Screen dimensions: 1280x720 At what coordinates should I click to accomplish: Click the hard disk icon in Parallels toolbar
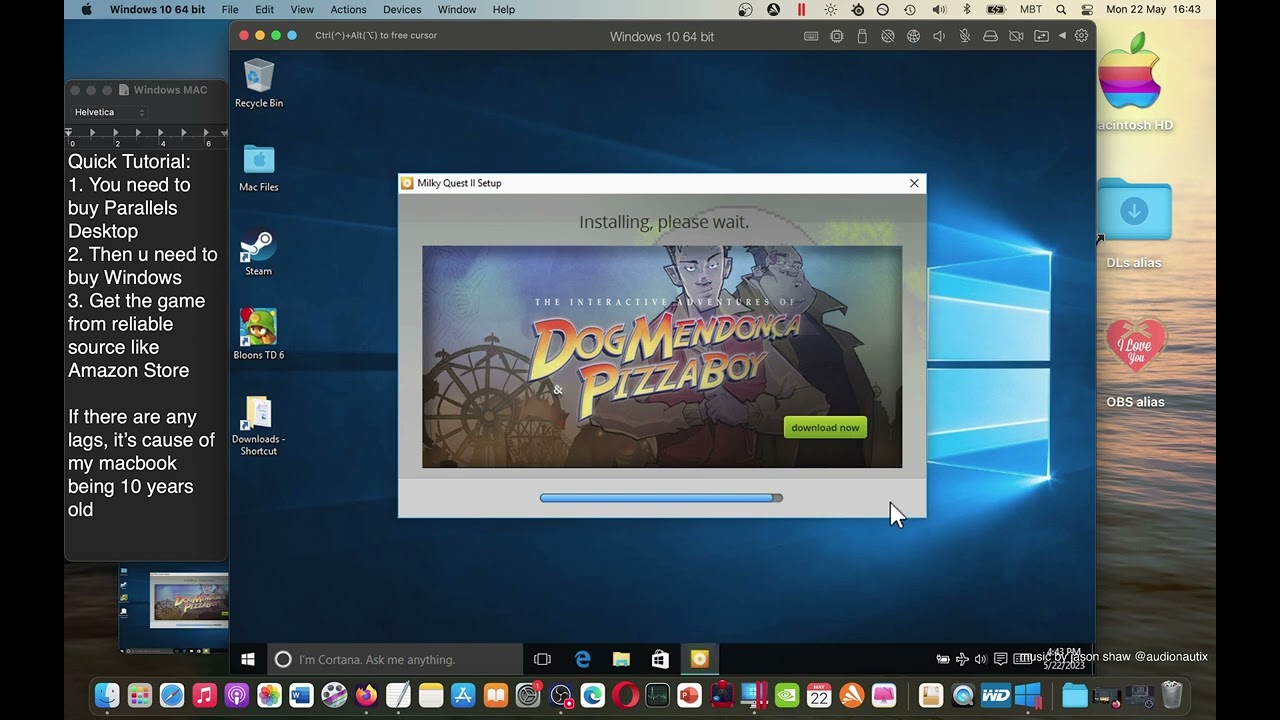[x=990, y=36]
